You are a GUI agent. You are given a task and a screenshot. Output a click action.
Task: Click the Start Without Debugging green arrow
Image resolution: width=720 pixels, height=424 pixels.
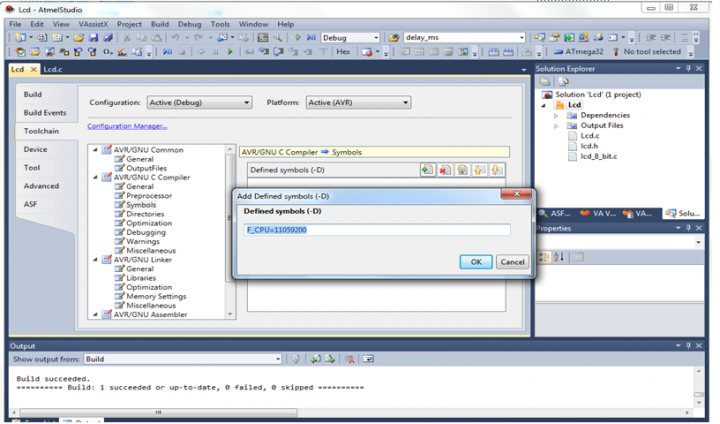pyautogui.click(x=297, y=38)
